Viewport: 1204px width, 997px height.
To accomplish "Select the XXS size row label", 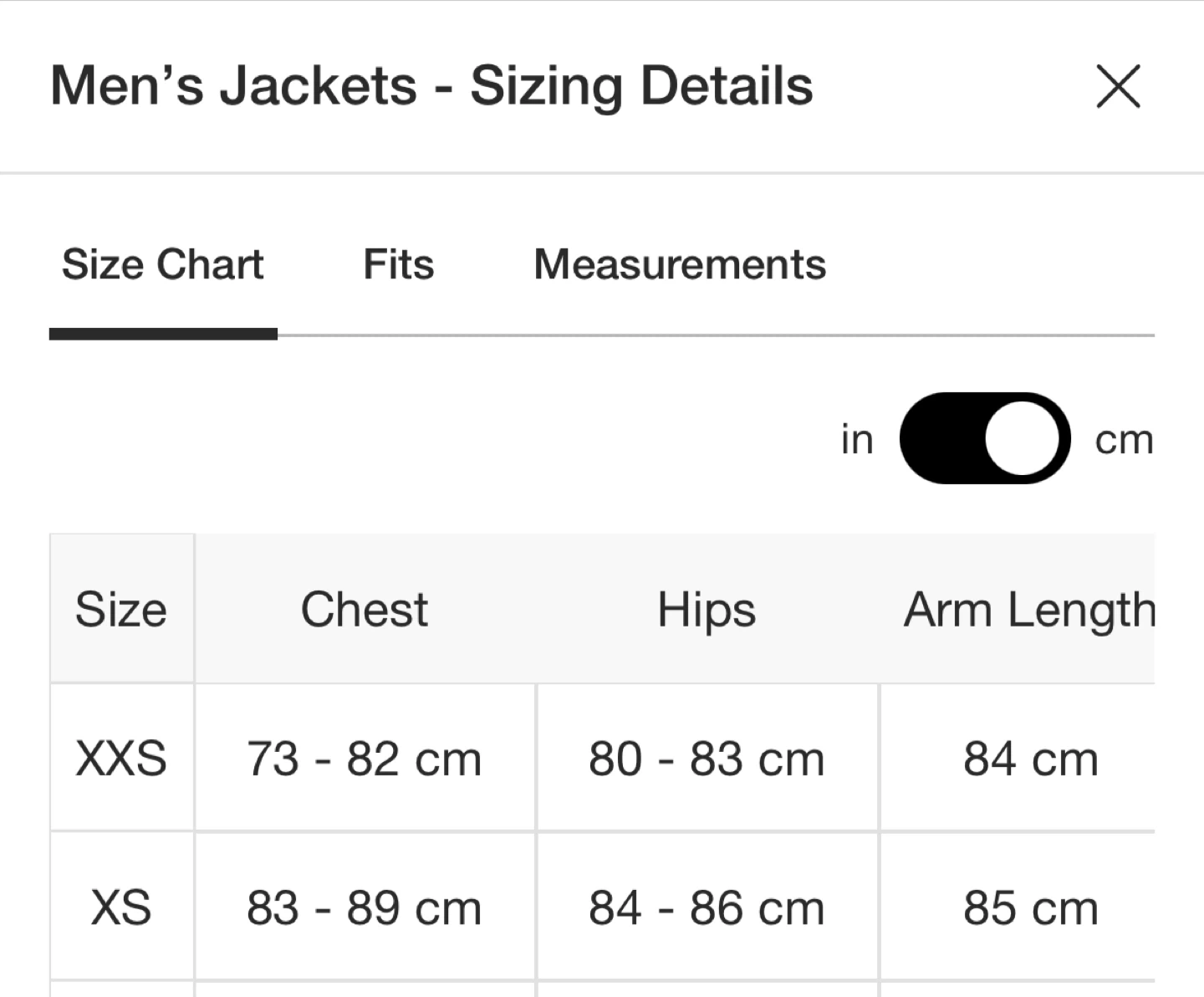I will point(121,759).
